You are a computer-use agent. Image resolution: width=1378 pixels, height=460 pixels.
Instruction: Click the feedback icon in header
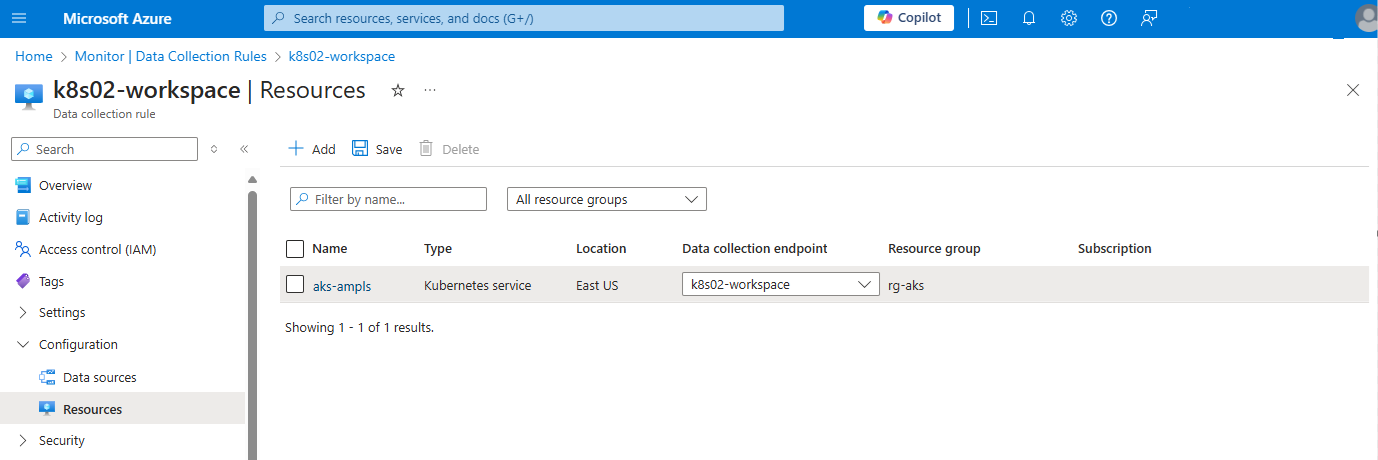(x=1149, y=18)
